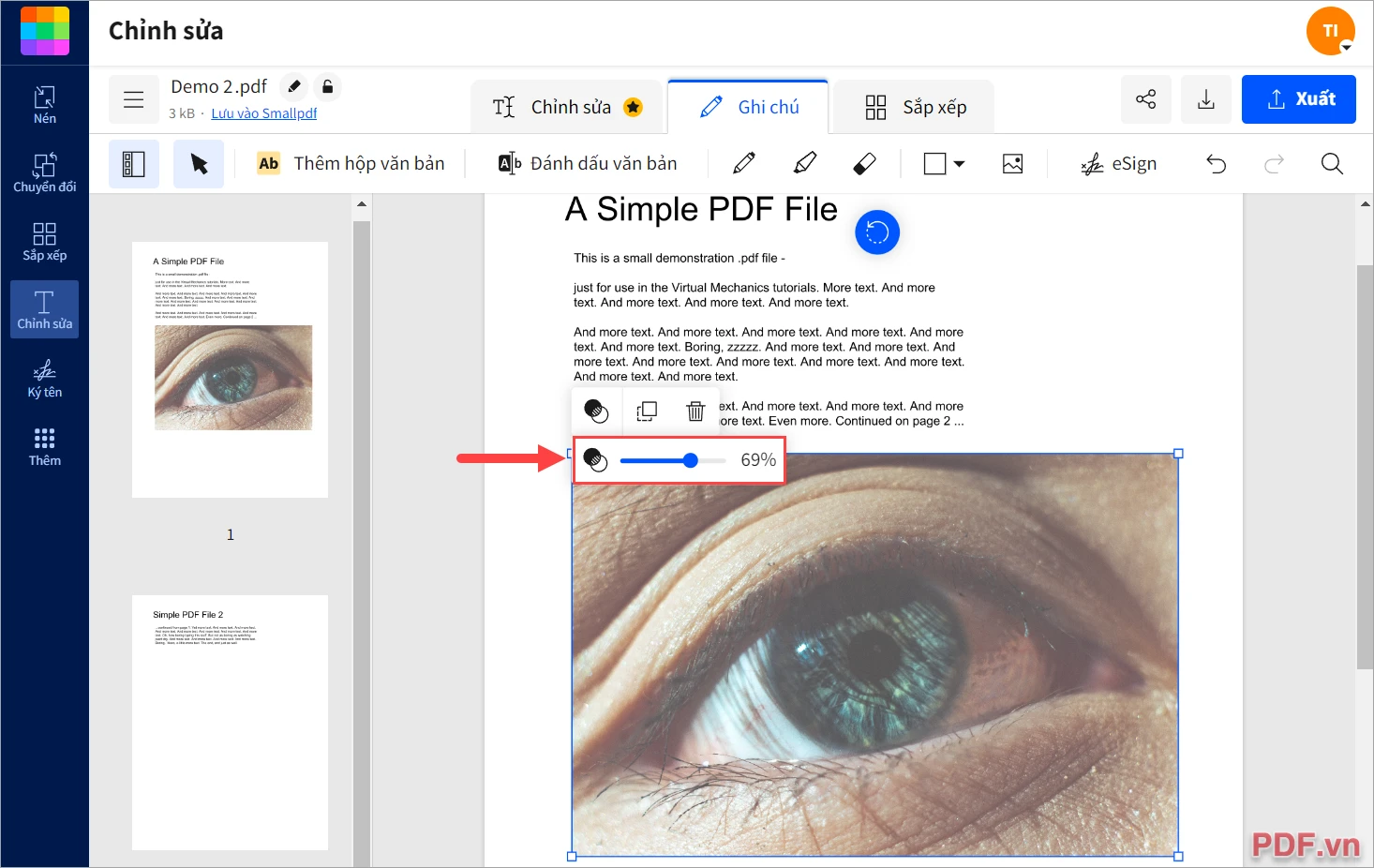The width and height of the screenshot is (1374, 868).
Task: Open the hamburger menu
Action: (134, 99)
